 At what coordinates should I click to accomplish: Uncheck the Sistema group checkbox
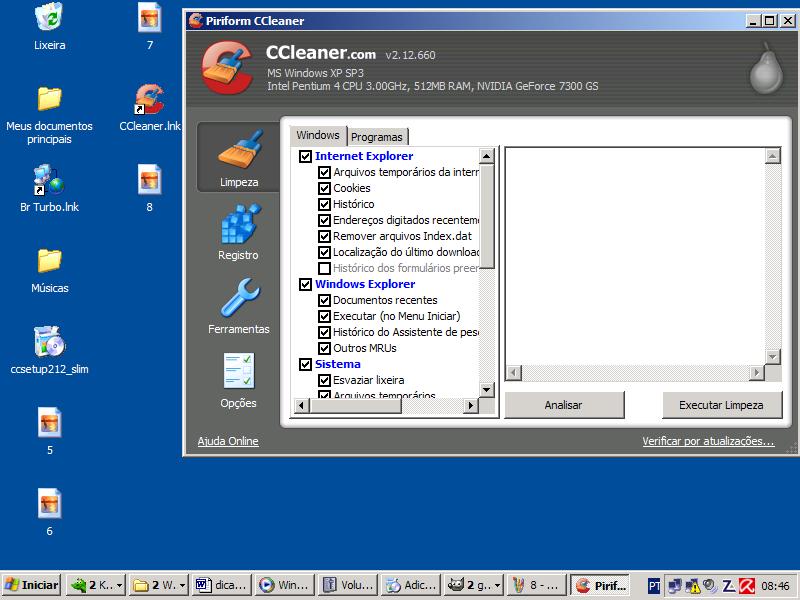point(305,364)
